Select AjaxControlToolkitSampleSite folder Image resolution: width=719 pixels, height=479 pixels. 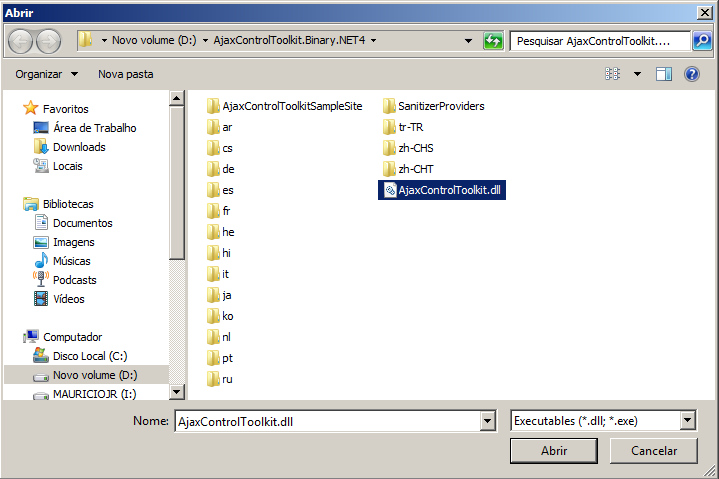284,106
